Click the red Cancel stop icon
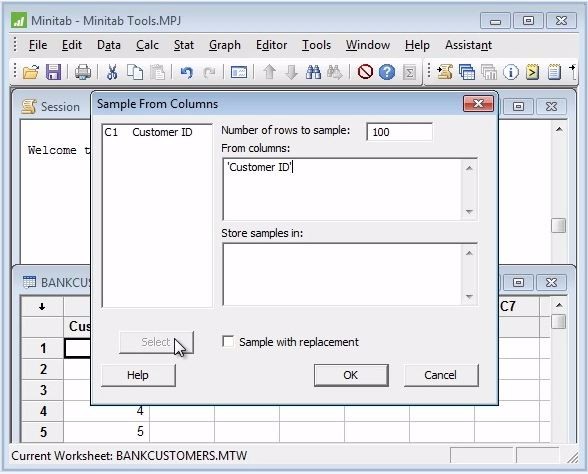The image size is (588, 474). [365, 72]
